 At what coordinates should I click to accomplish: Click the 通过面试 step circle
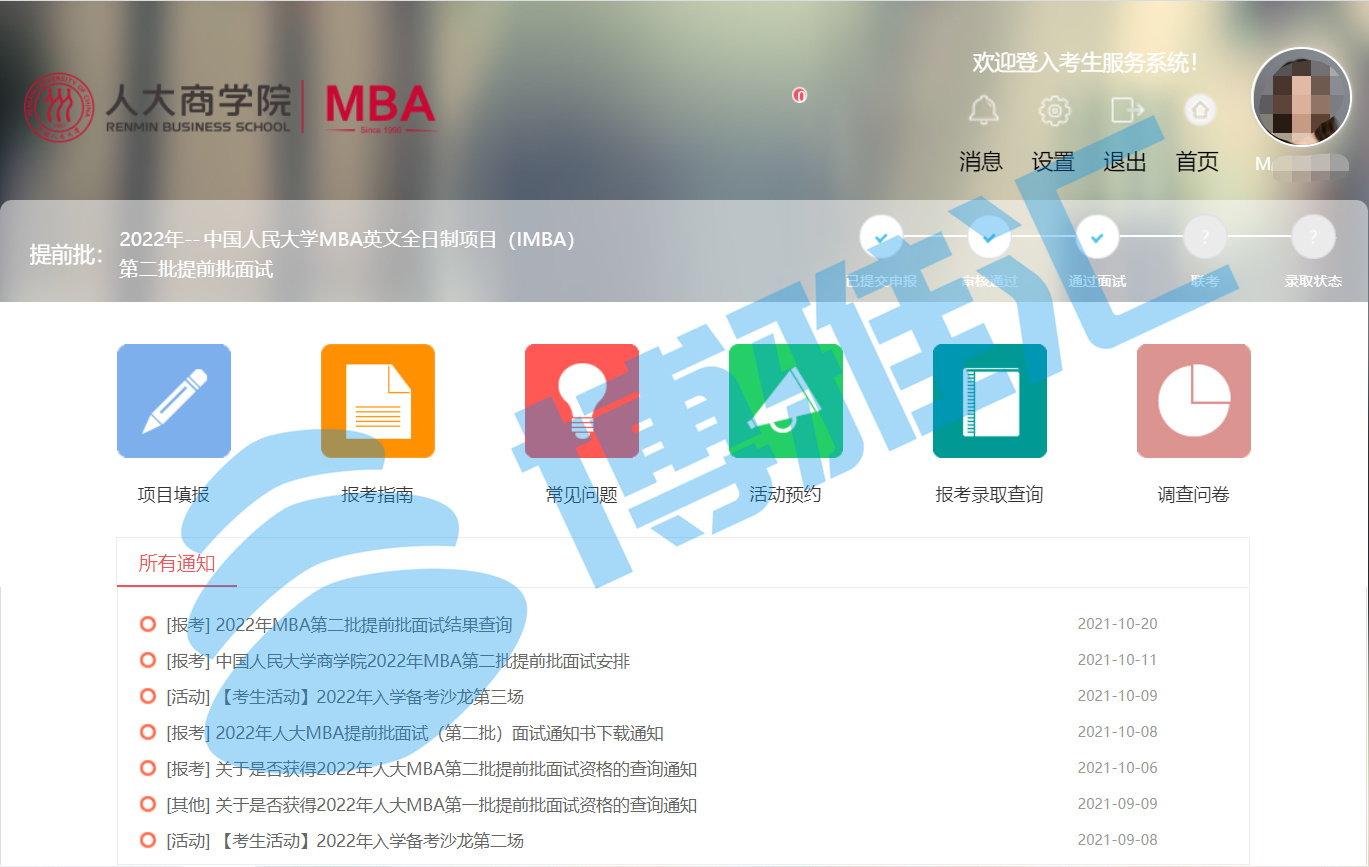[1097, 237]
